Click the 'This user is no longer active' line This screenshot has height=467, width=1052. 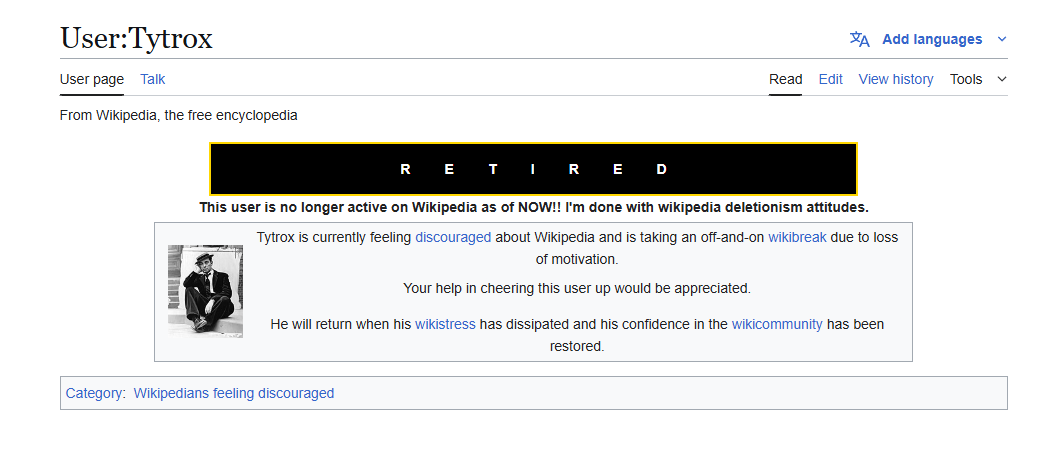pos(533,207)
